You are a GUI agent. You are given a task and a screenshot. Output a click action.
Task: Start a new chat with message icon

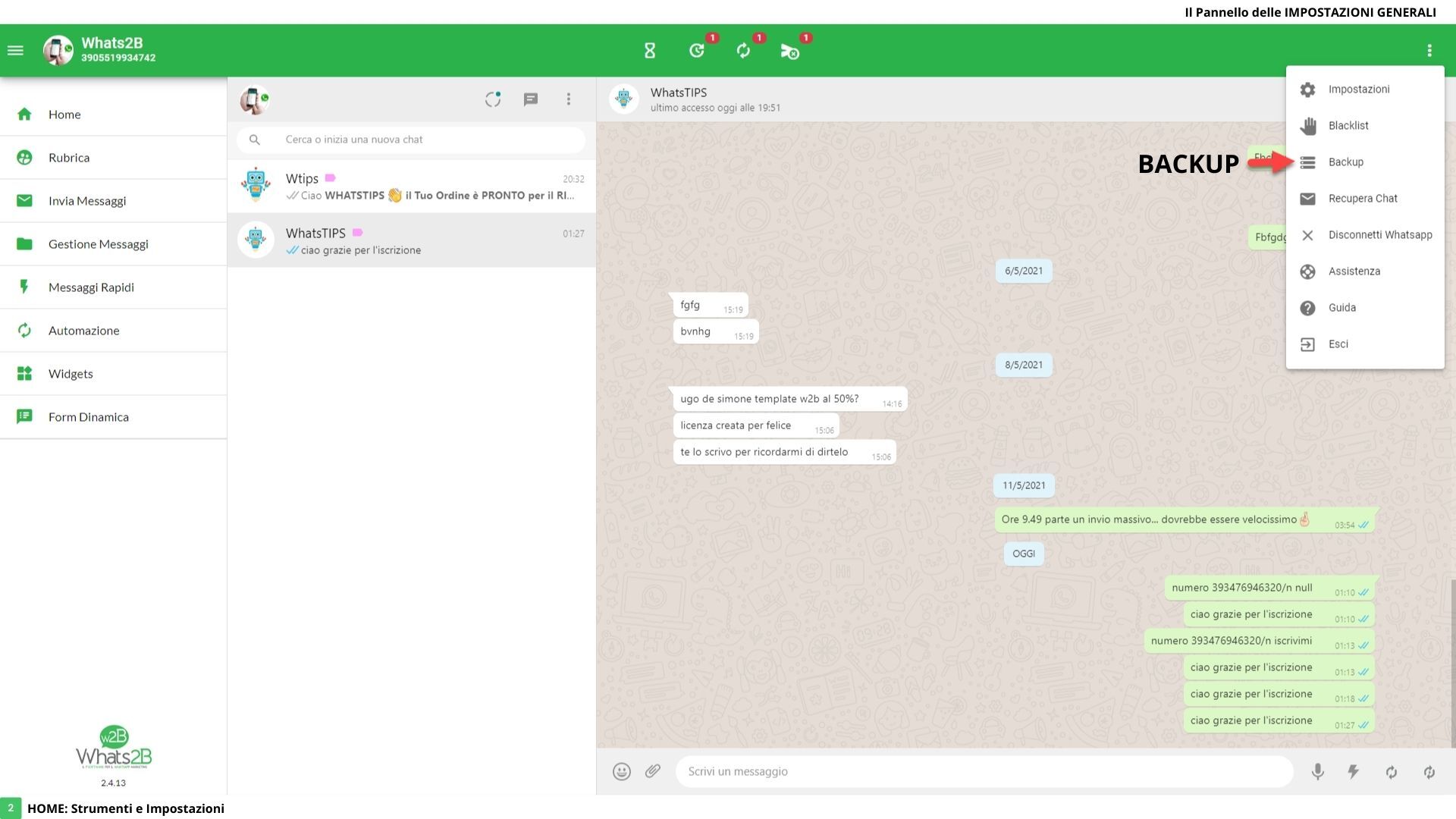531,99
